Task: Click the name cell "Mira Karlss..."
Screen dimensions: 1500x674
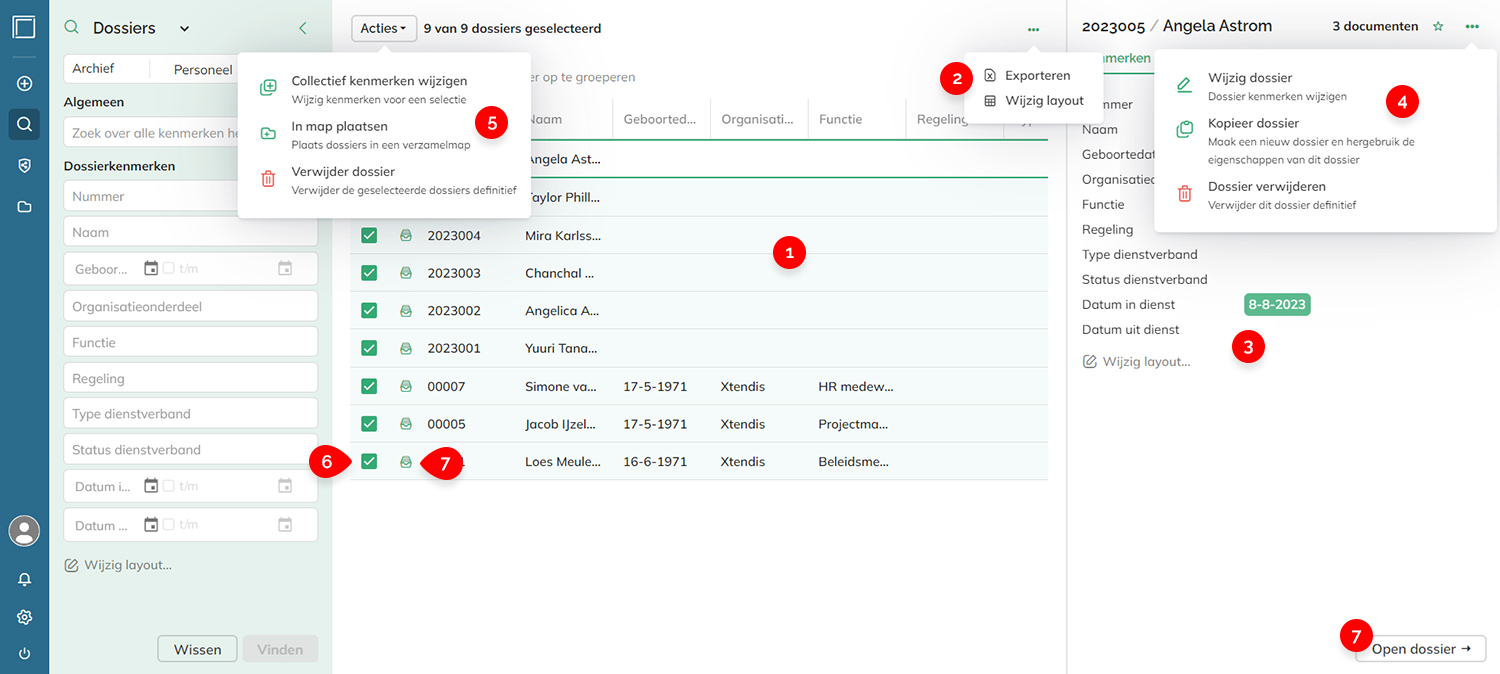Action: [564, 236]
